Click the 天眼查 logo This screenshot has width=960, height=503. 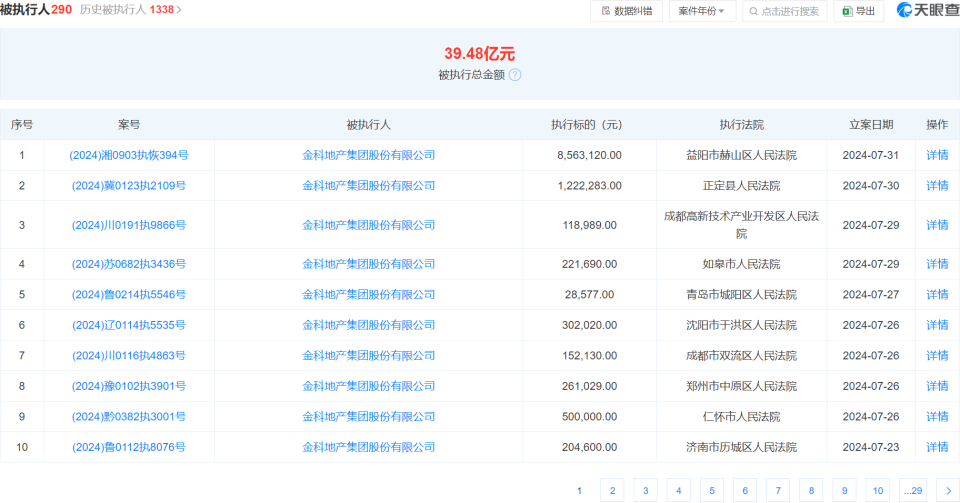pyautogui.click(x=928, y=10)
